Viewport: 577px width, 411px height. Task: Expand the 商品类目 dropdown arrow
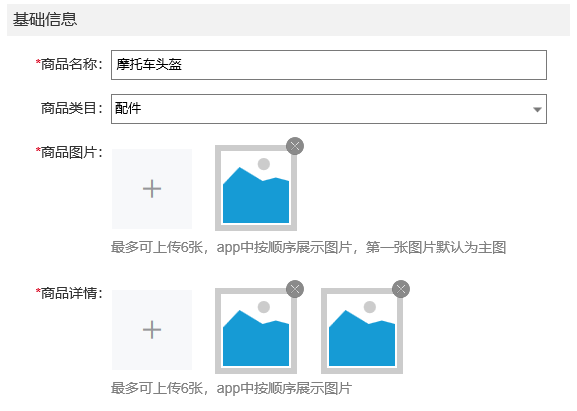(537, 109)
